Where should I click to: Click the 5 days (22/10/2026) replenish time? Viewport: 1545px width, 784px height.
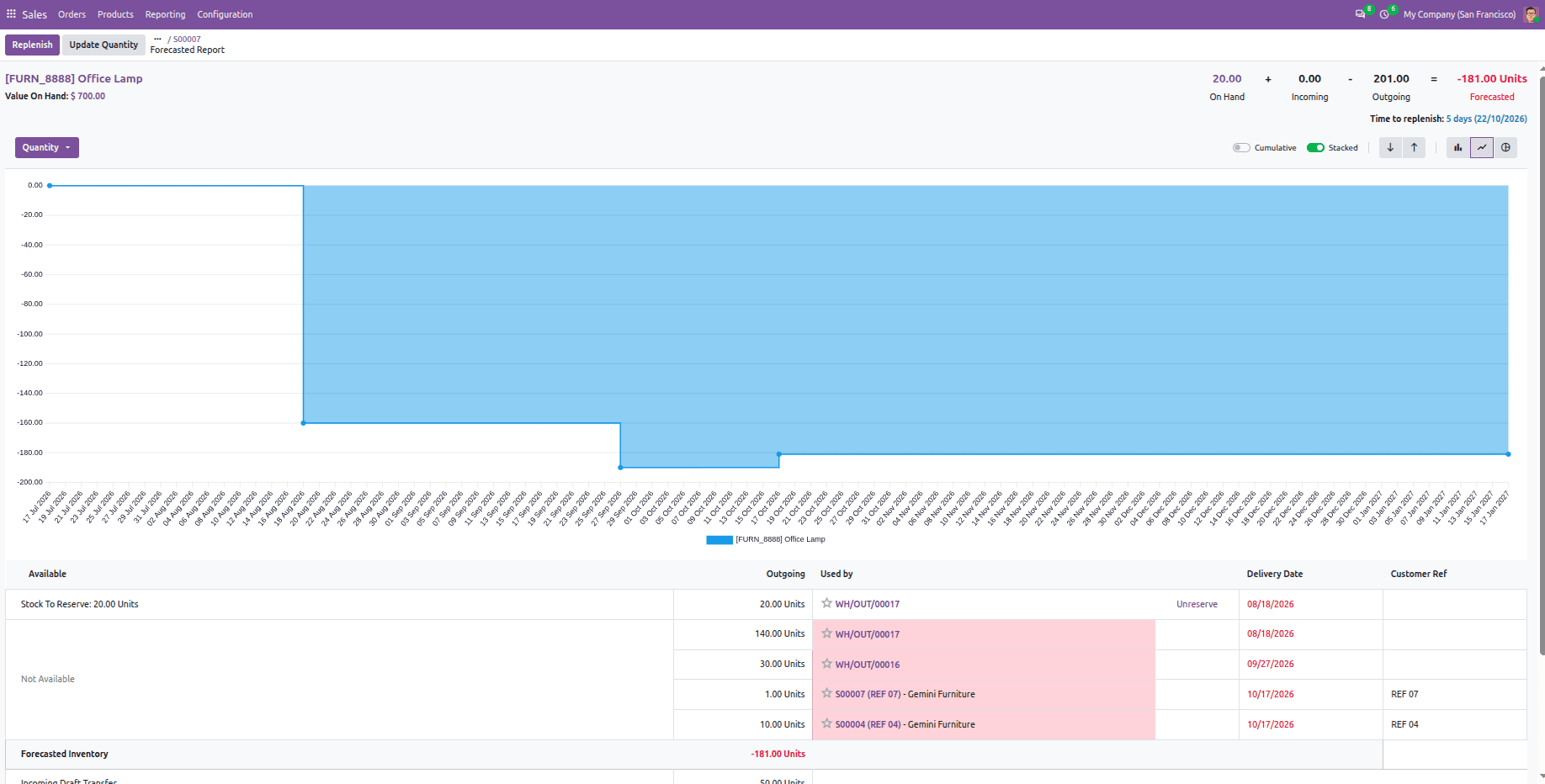[x=1486, y=119]
